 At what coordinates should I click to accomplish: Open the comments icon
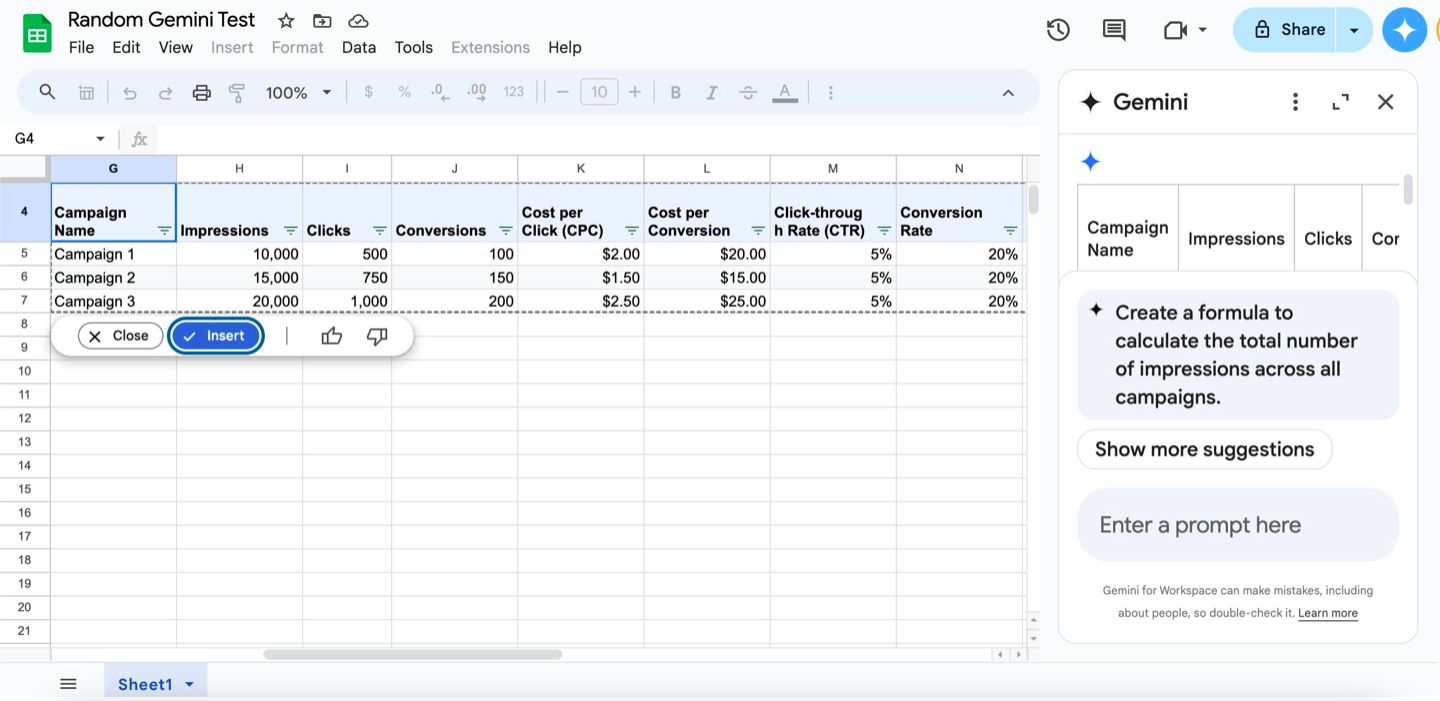pyautogui.click(x=1113, y=30)
